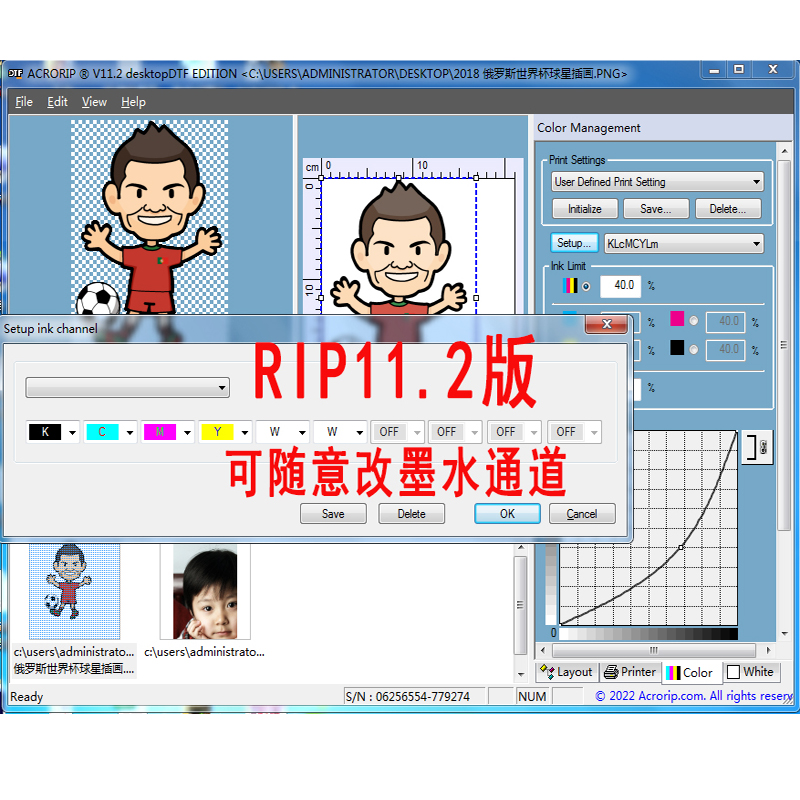Click the combined CMYK color bars icon
800x800 pixels.
pyautogui.click(x=570, y=285)
